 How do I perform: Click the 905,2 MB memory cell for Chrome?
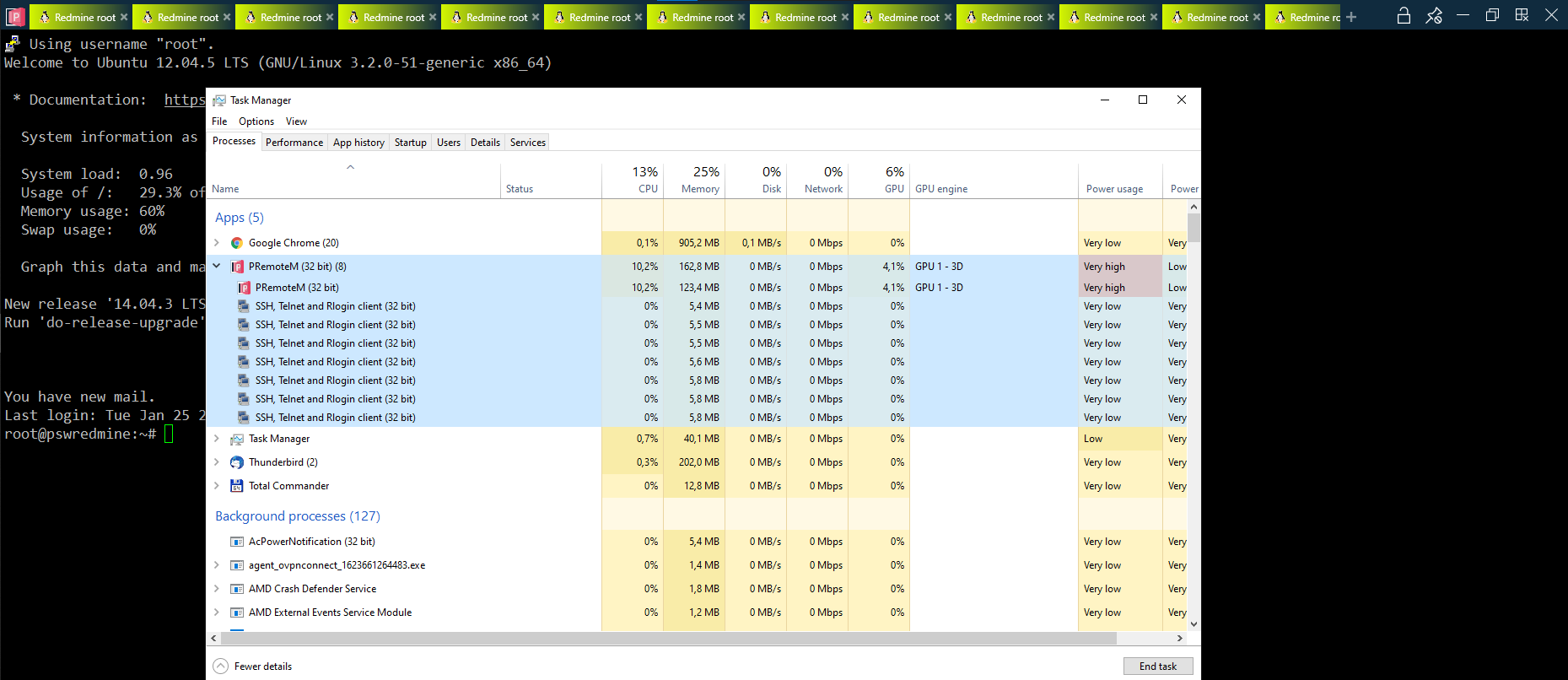pyautogui.click(x=694, y=243)
